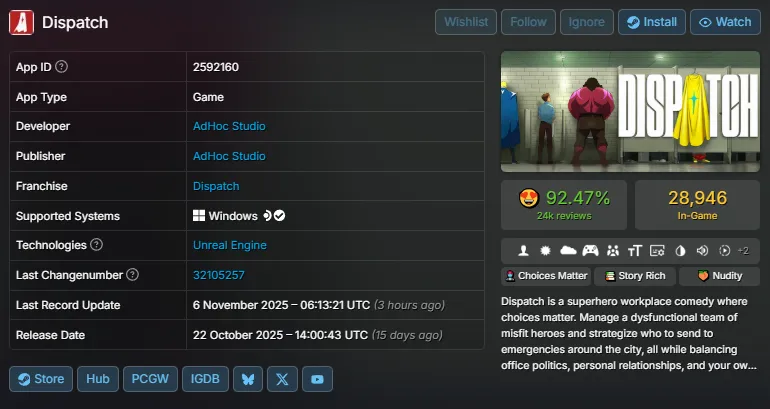Click the Ignore button
This screenshot has height=409, width=770.
tap(587, 22)
